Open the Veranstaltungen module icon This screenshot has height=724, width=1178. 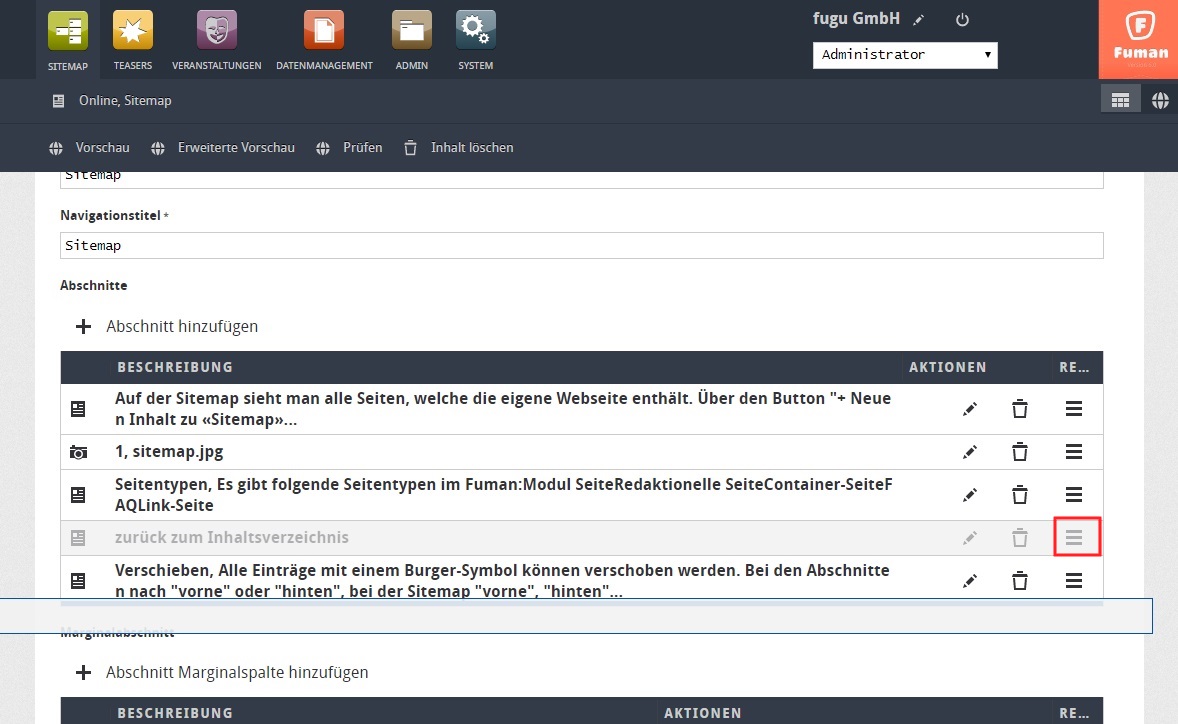216,31
